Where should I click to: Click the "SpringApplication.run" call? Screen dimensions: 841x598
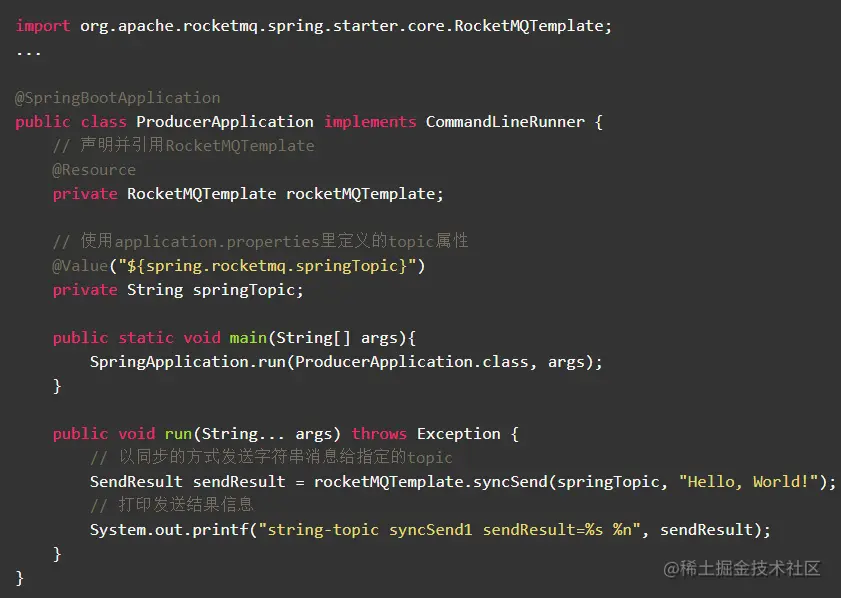pyautogui.click(x=188, y=362)
